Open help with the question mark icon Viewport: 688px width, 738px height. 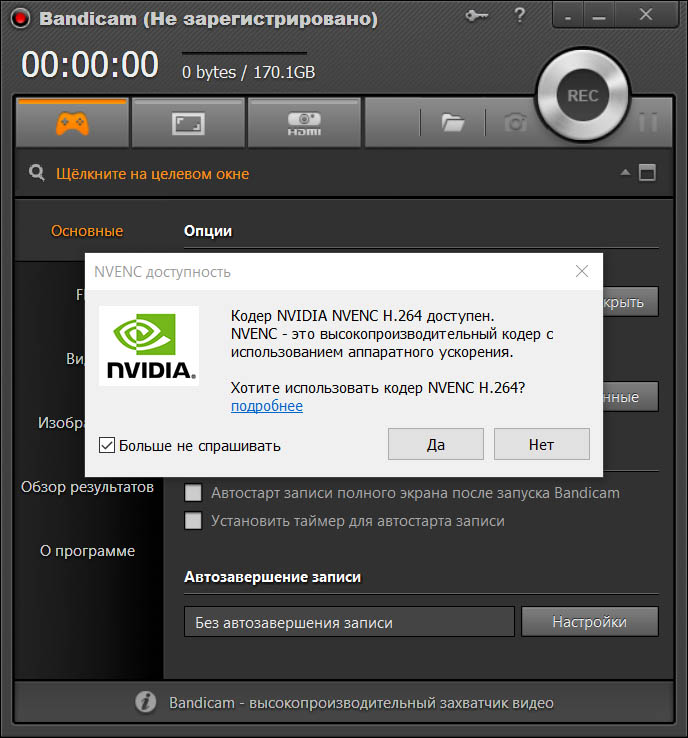point(520,15)
